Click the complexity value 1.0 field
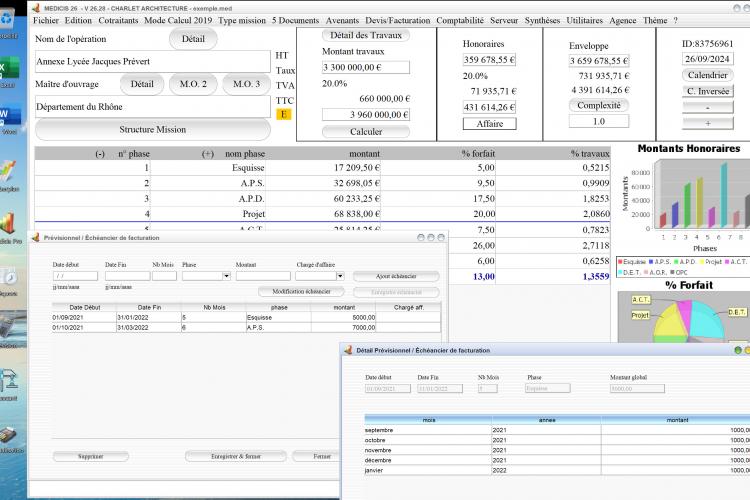Viewport: 750px width, 500px height. tap(599, 122)
